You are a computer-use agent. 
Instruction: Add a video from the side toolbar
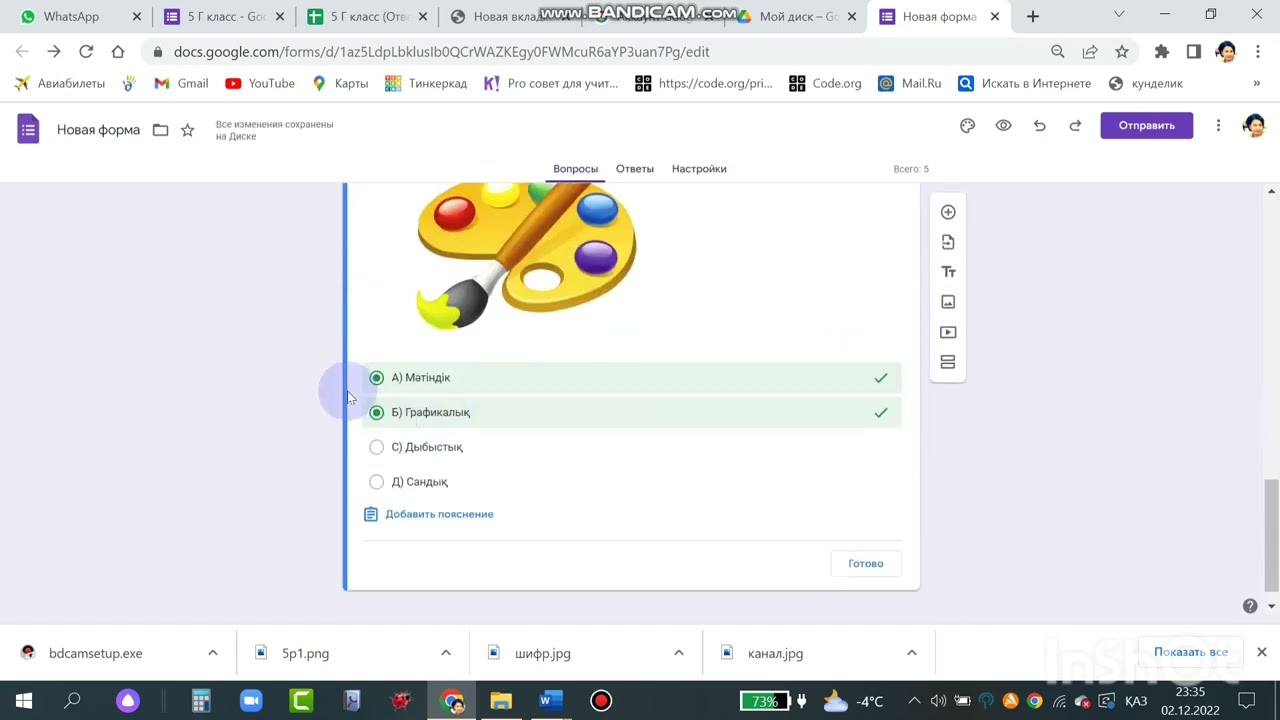tap(948, 332)
